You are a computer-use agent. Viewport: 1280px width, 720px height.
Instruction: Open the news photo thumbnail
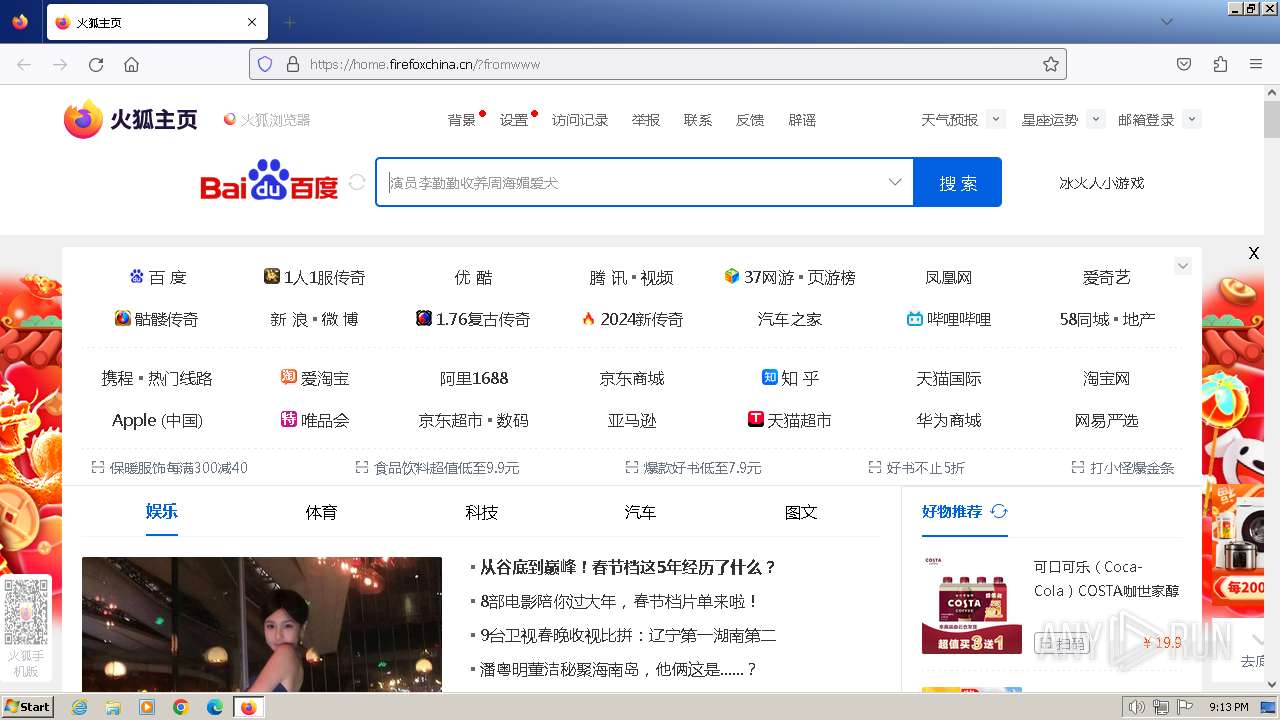tap(262, 625)
